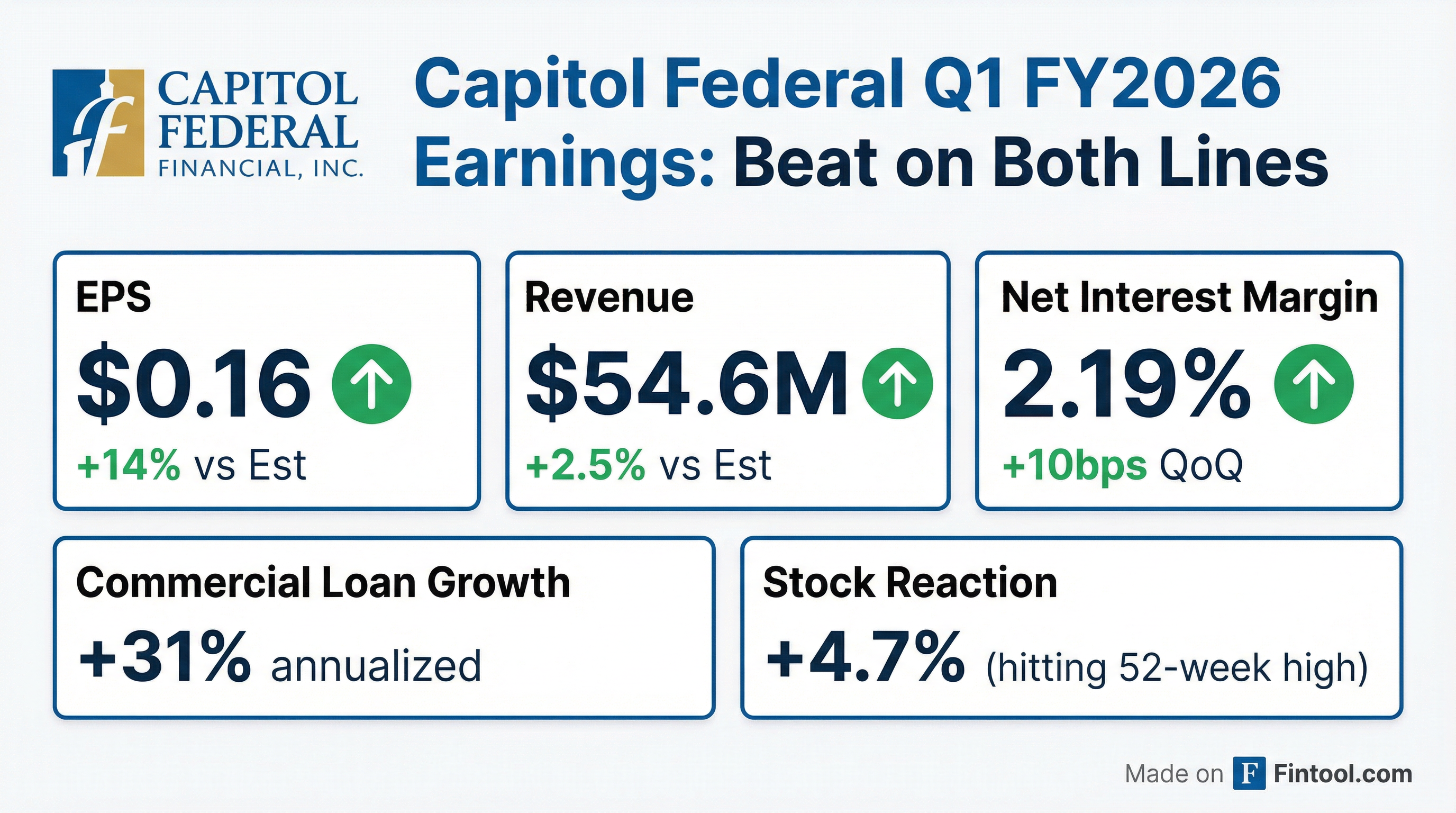Click the 2.19% margin value
Viewport: 1456px width, 813px height.
pyautogui.click(x=1126, y=384)
